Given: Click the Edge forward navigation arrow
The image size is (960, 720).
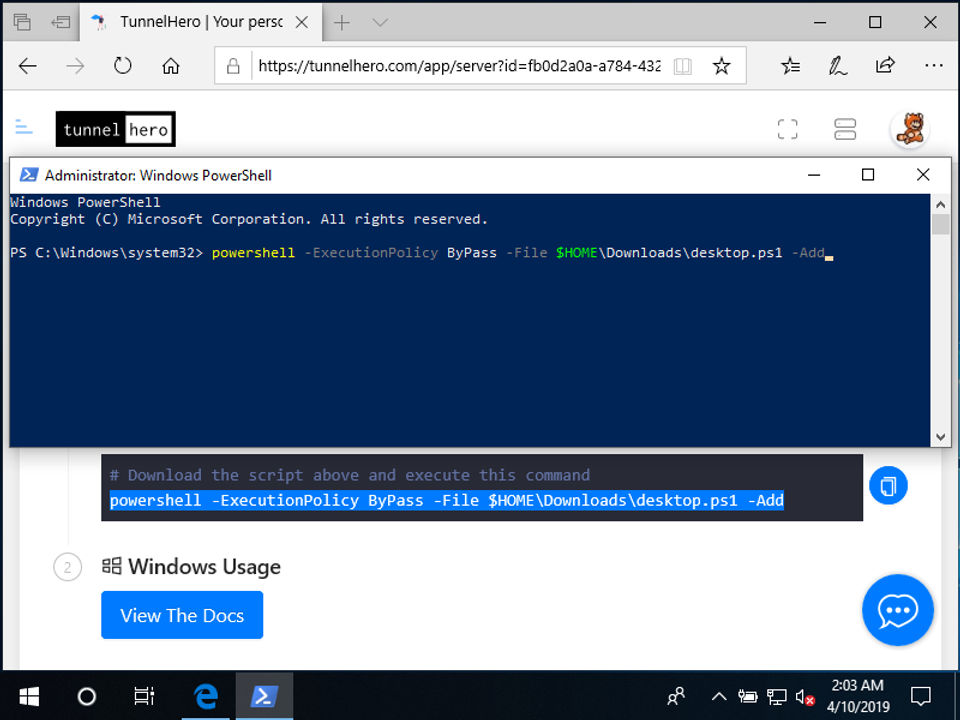Looking at the screenshot, I should click(x=75, y=66).
